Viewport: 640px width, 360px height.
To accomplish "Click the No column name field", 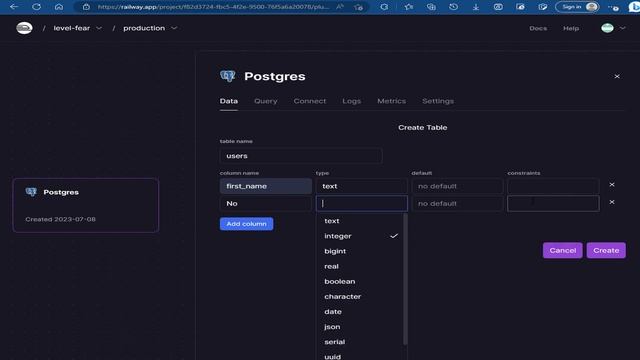I will click(266, 203).
